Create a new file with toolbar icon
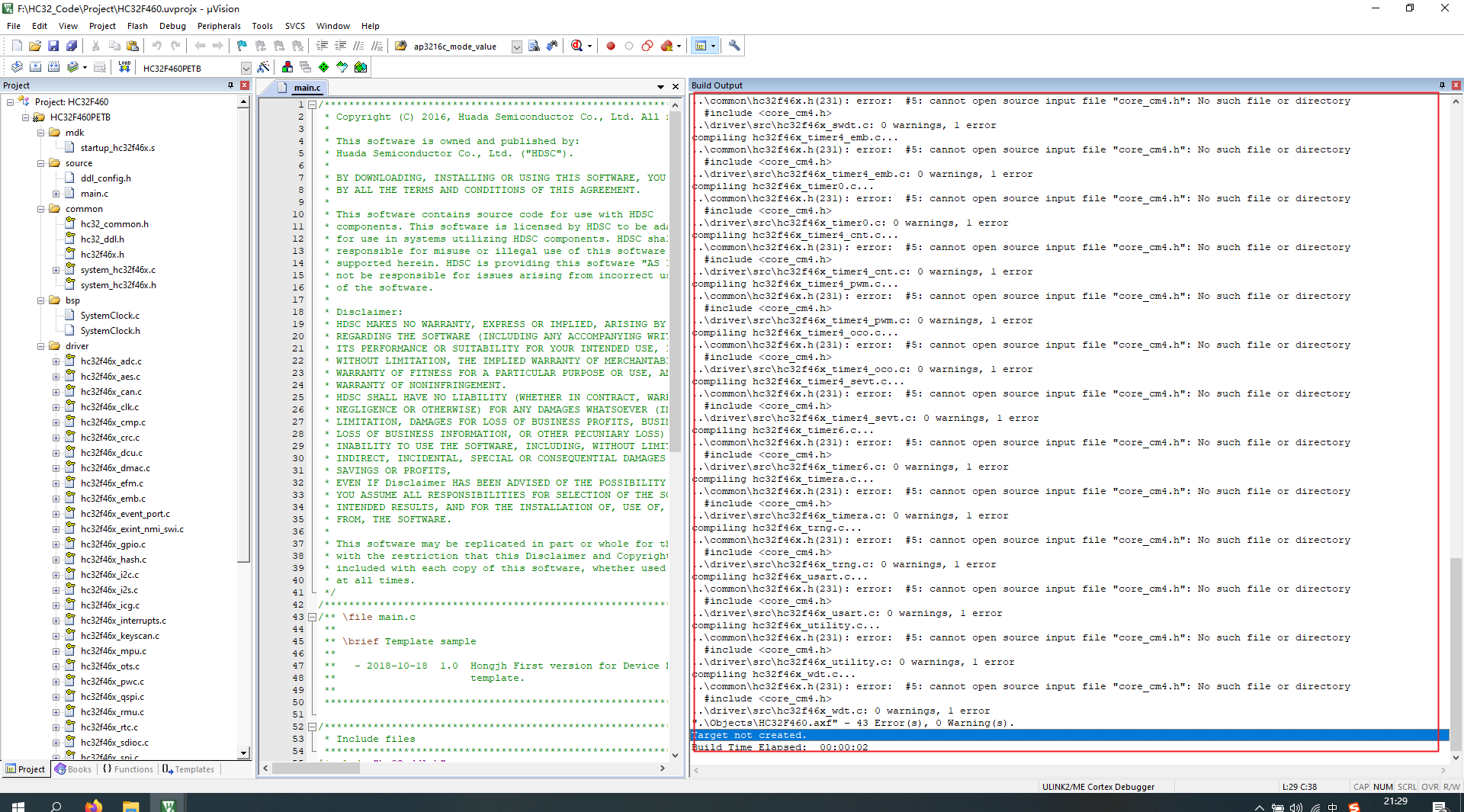The image size is (1464, 812). click(17, 46)
